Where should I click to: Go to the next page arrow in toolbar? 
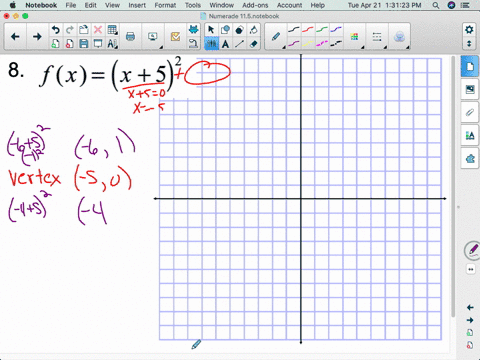(x=37, y=37)
